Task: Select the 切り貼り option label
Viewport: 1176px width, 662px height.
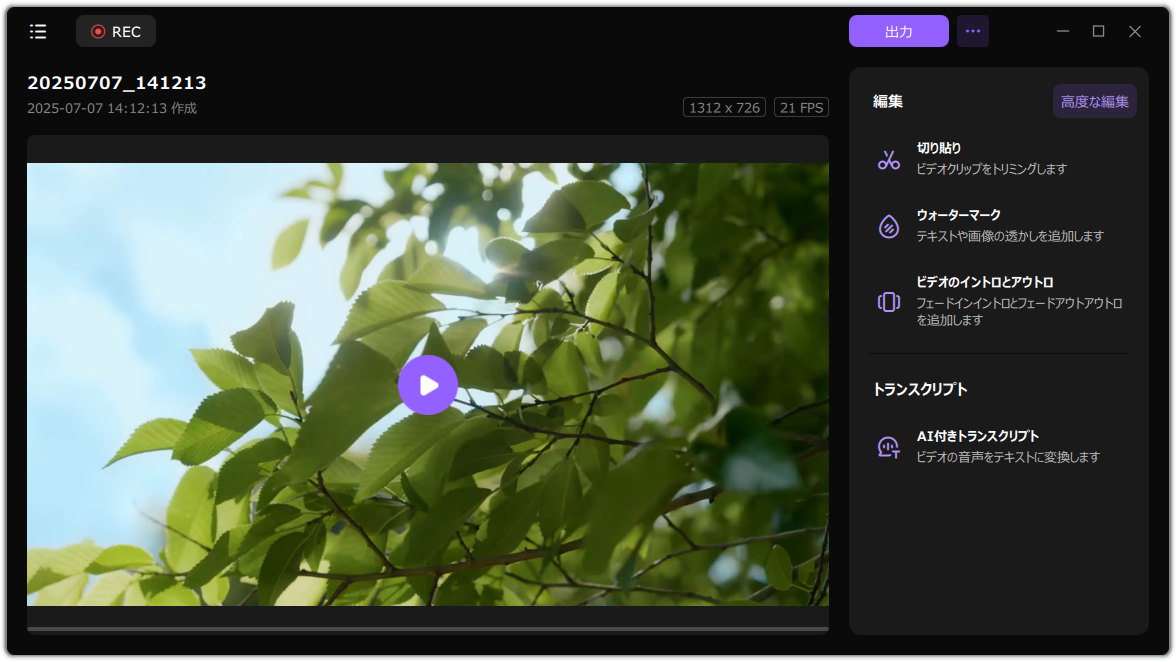Action: pos(939,149)
